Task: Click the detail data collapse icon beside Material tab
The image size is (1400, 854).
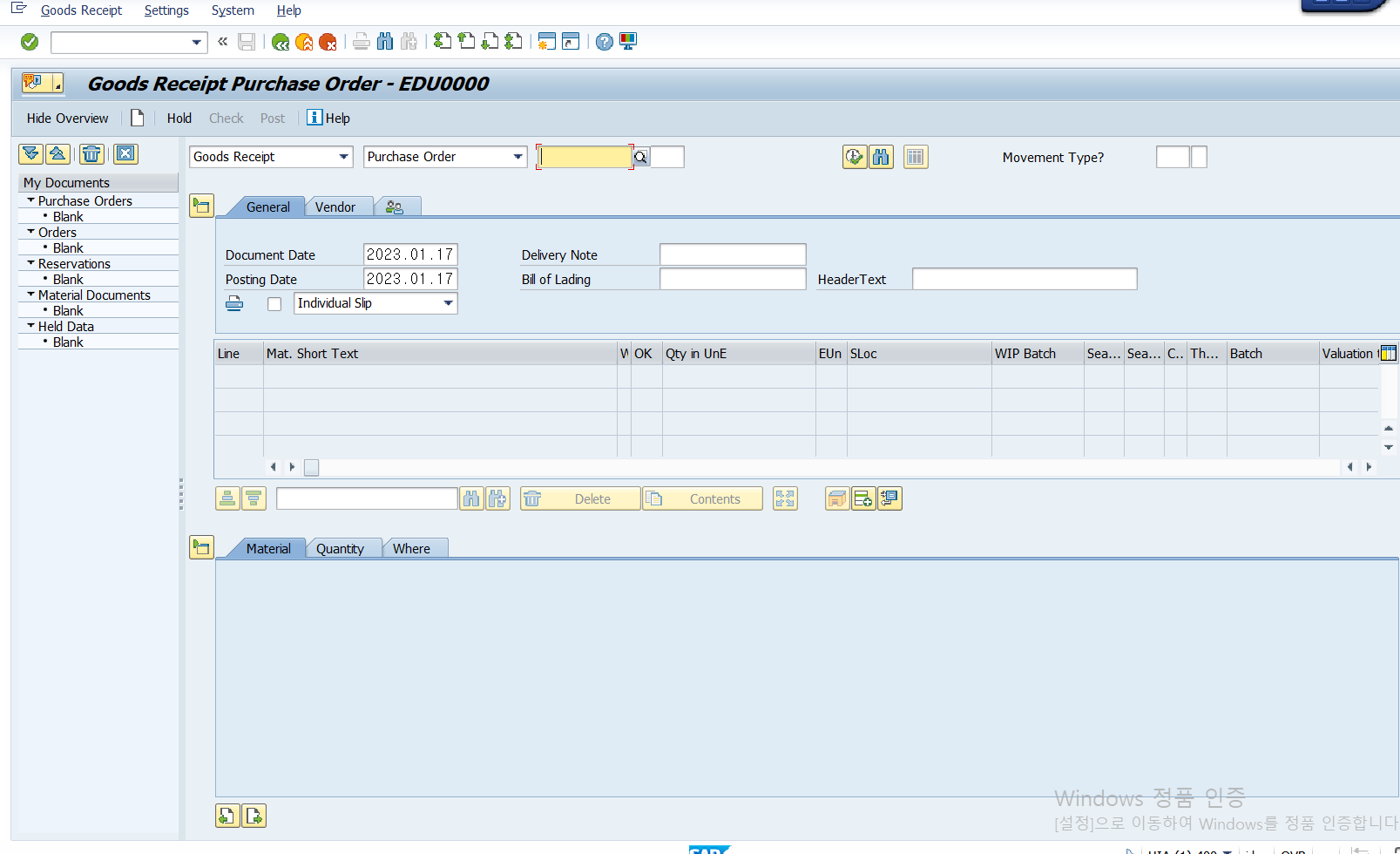Action: click(x=201, y=547)
